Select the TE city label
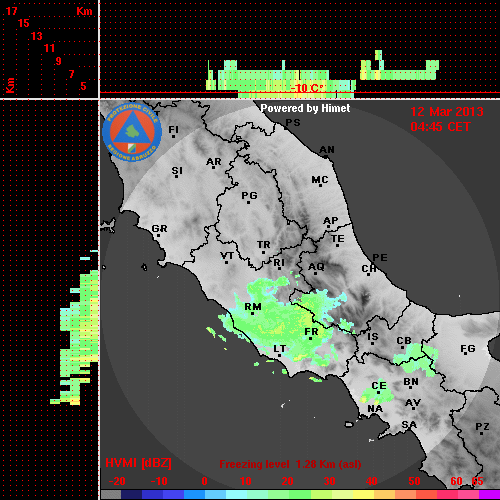The image size is (500, 500). click(x=338, y=239)
